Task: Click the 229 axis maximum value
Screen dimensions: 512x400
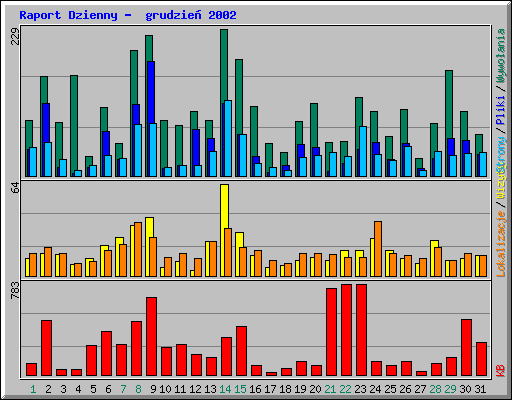Action: [15, 36]
